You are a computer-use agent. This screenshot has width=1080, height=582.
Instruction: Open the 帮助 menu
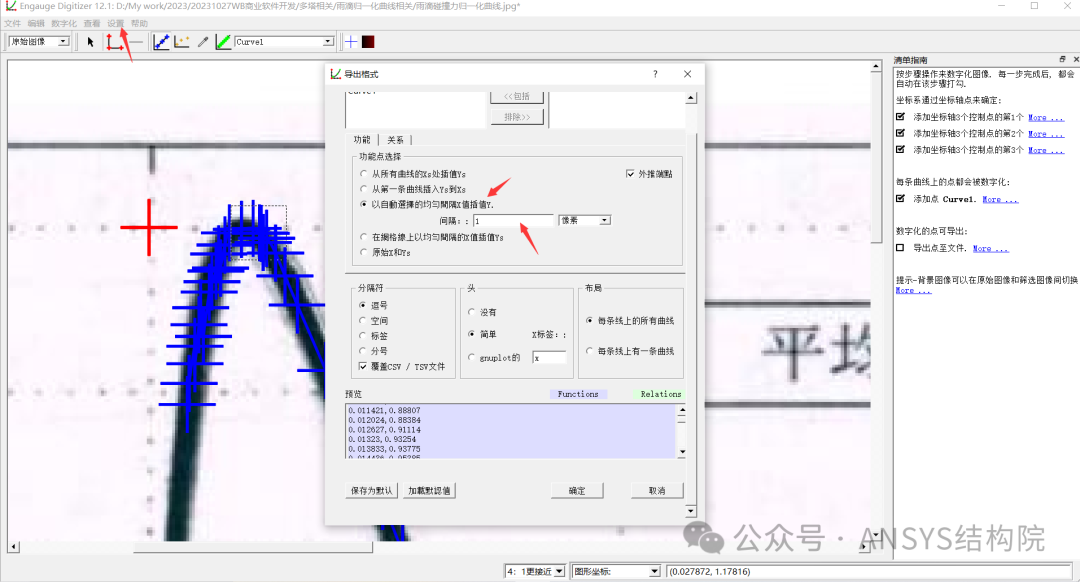click(139, 23)
